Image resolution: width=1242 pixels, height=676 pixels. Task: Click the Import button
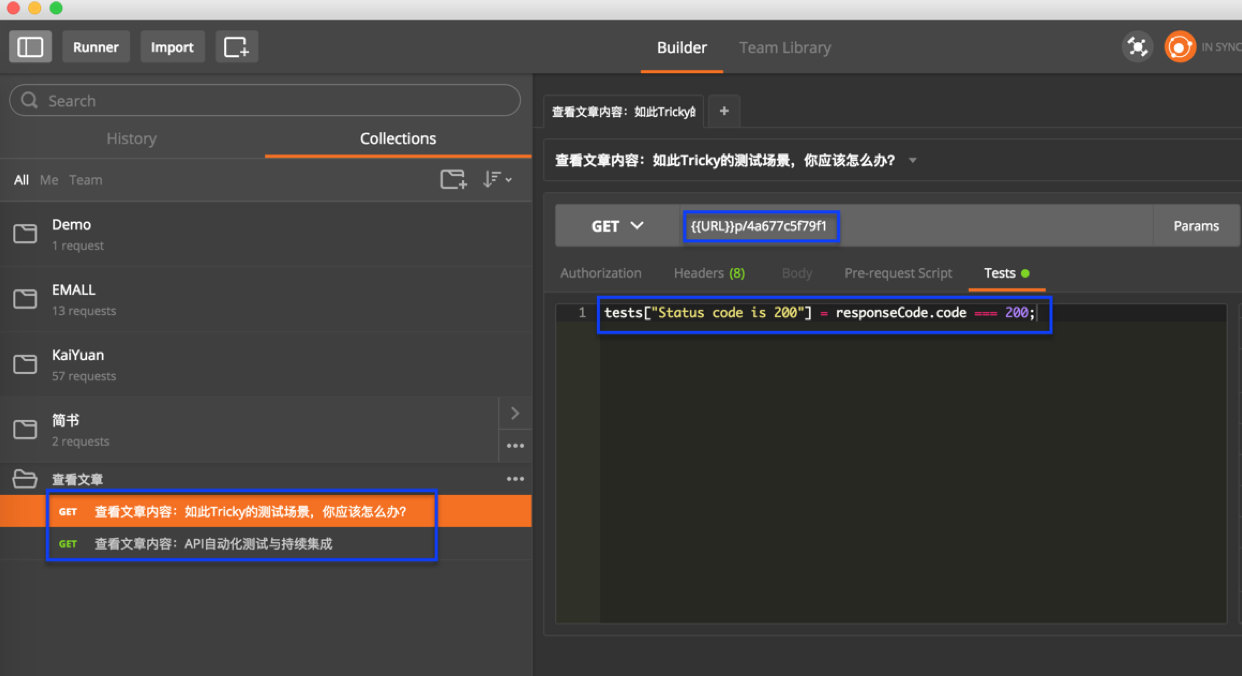(172, 47)
